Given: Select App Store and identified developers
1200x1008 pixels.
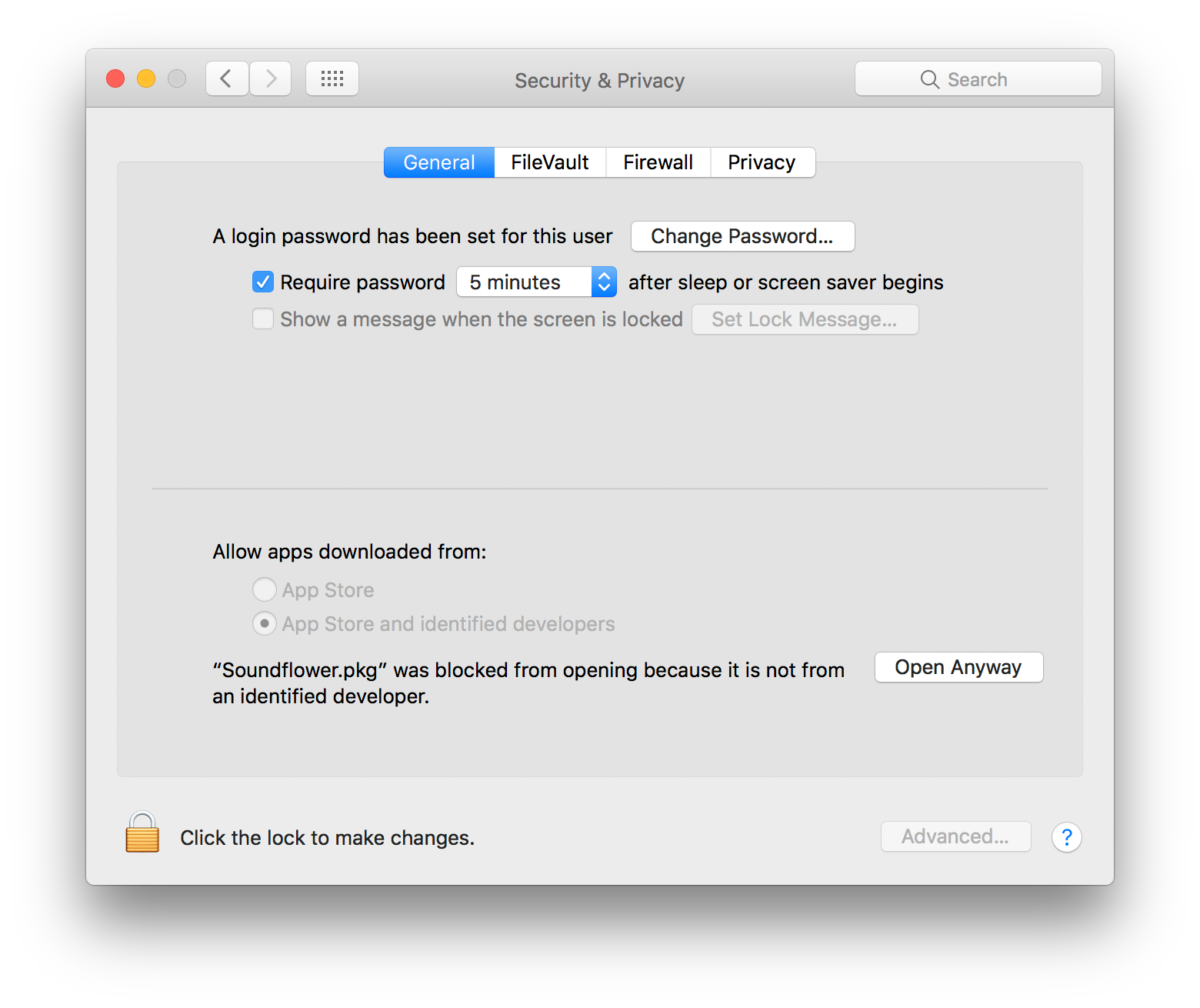Looking at the screenshot, I should 264,623.
